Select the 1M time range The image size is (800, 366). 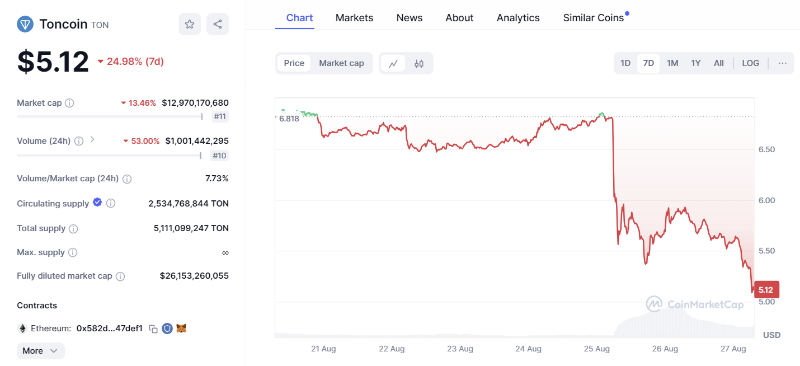coord(672,63)
